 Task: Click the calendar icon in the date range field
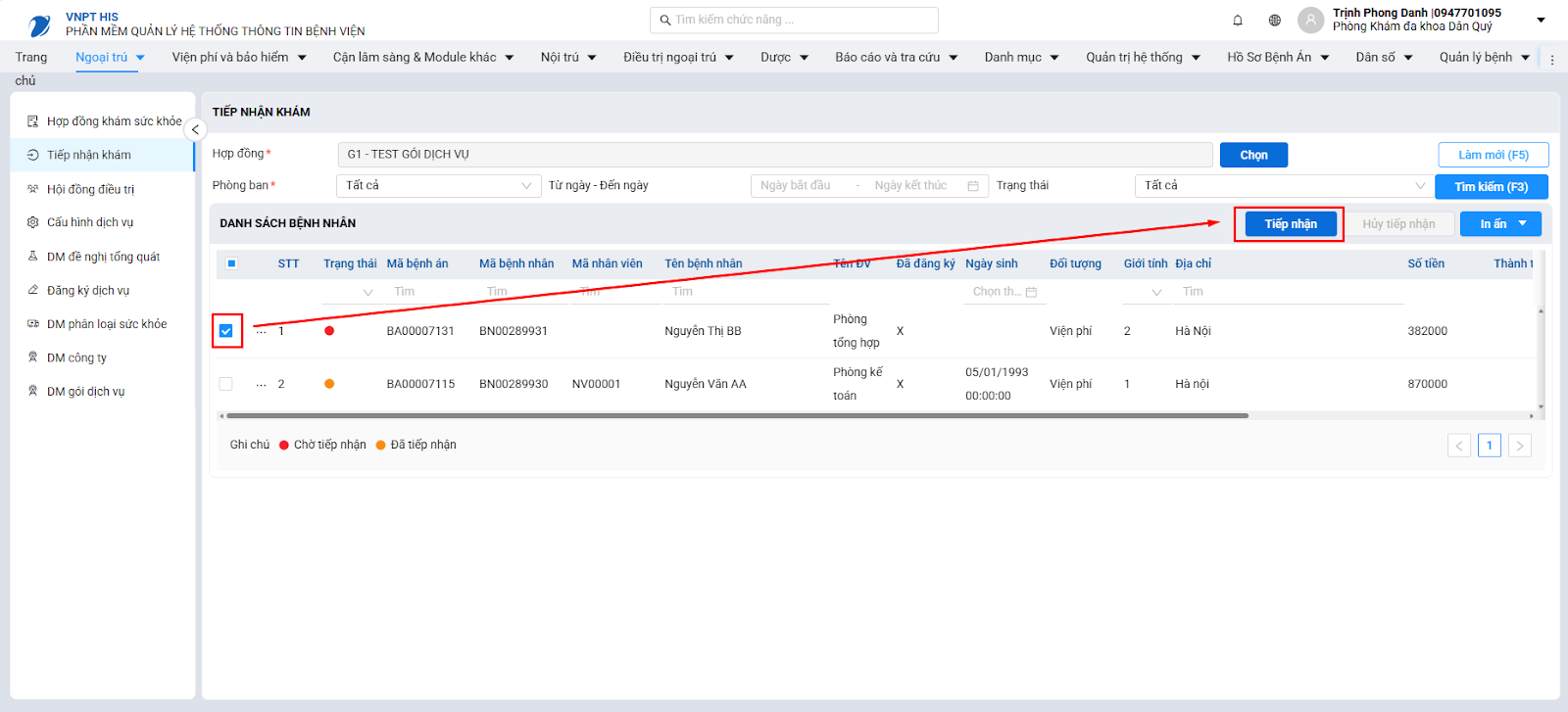pos(973,186)
